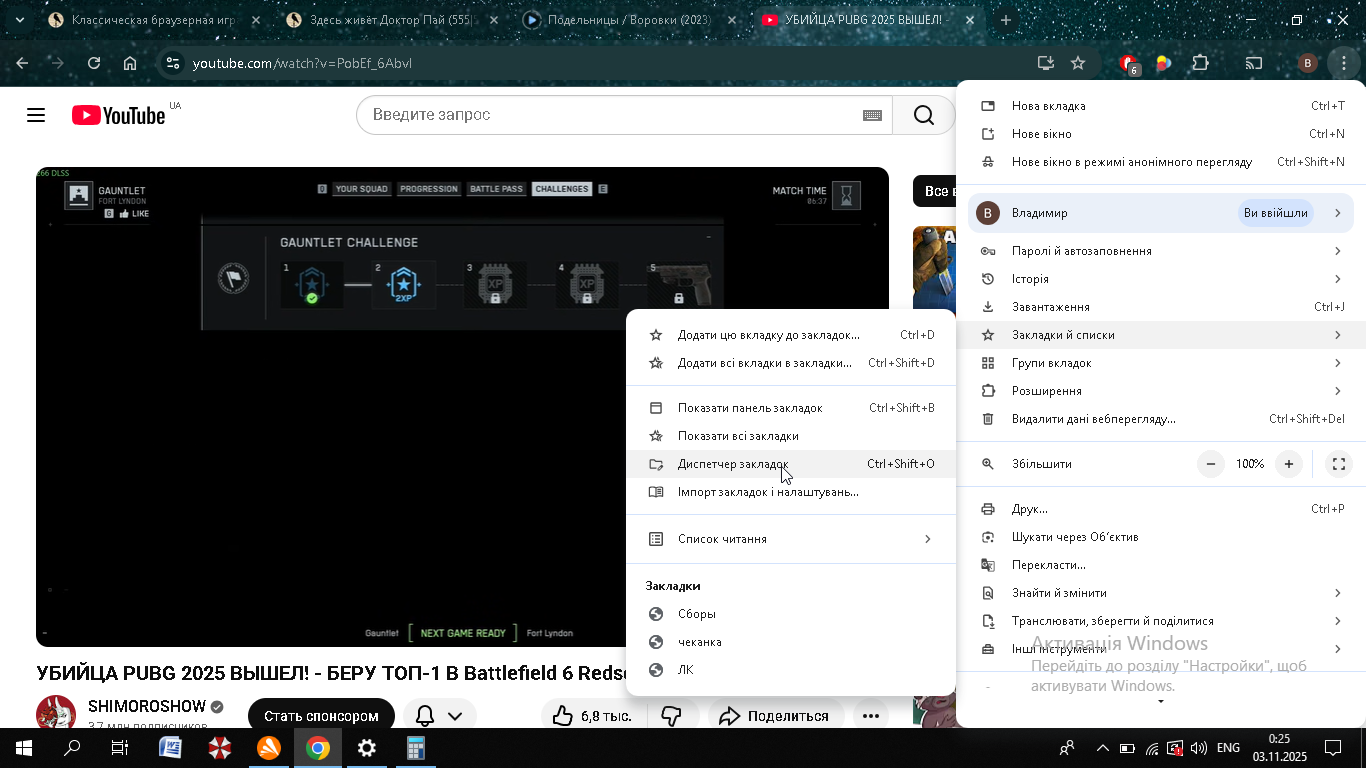Screen dimensions: 1366x768
Task: Choose 'Показати всі закладки'
Action: pos(791,436)
